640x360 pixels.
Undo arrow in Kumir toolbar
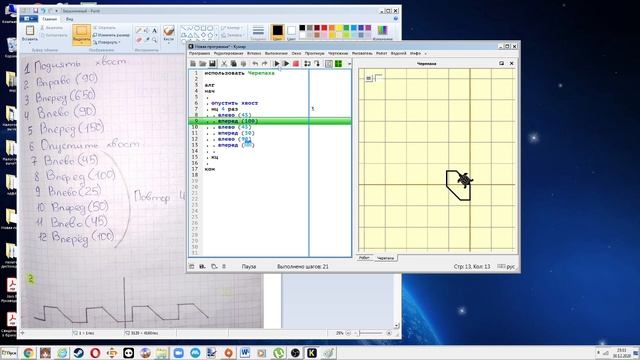[255, 64]
